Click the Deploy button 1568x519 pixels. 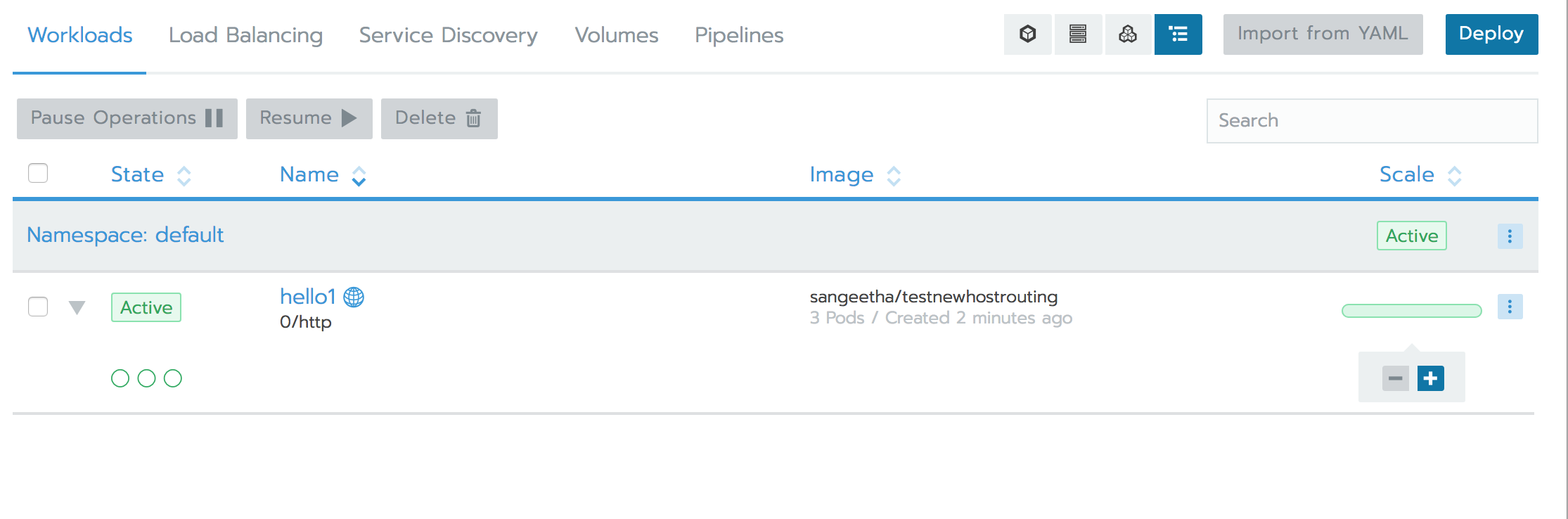1491,33
